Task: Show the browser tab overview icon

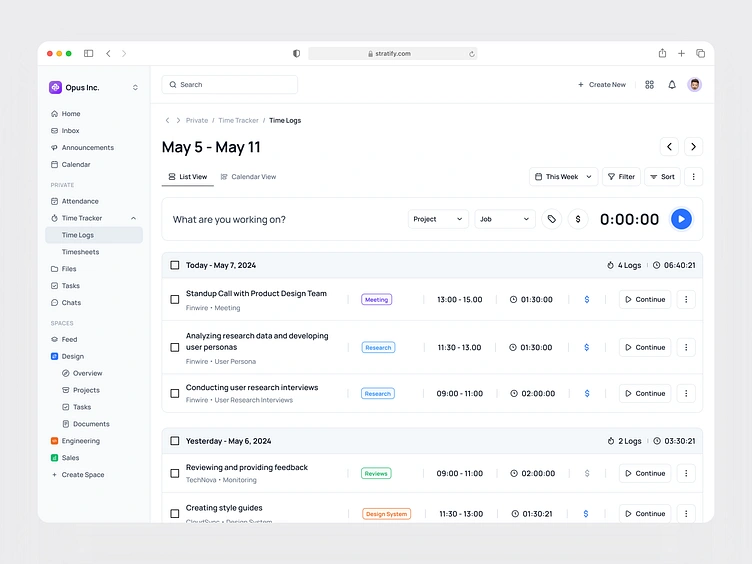Action: pyautogui.click(x=700, y=53)
